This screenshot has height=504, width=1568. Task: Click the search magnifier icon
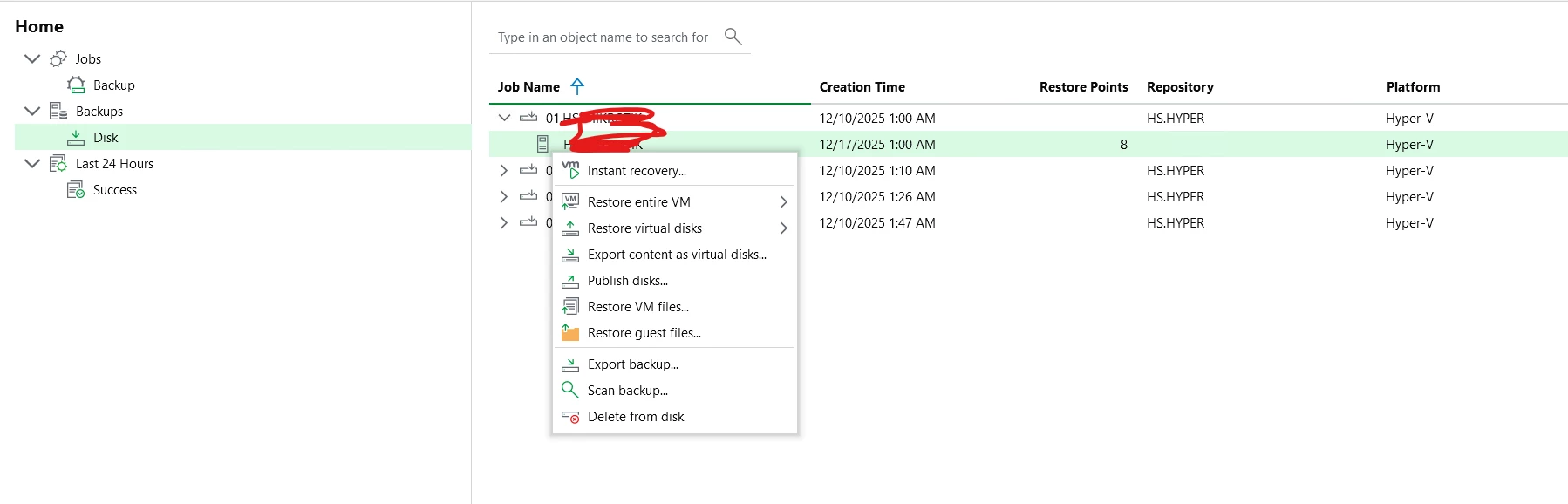(x=733, y=37)
